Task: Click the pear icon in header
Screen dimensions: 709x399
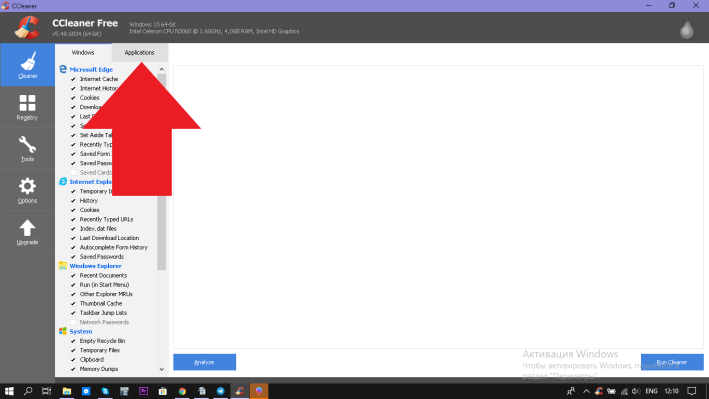Action: [686, 29]
